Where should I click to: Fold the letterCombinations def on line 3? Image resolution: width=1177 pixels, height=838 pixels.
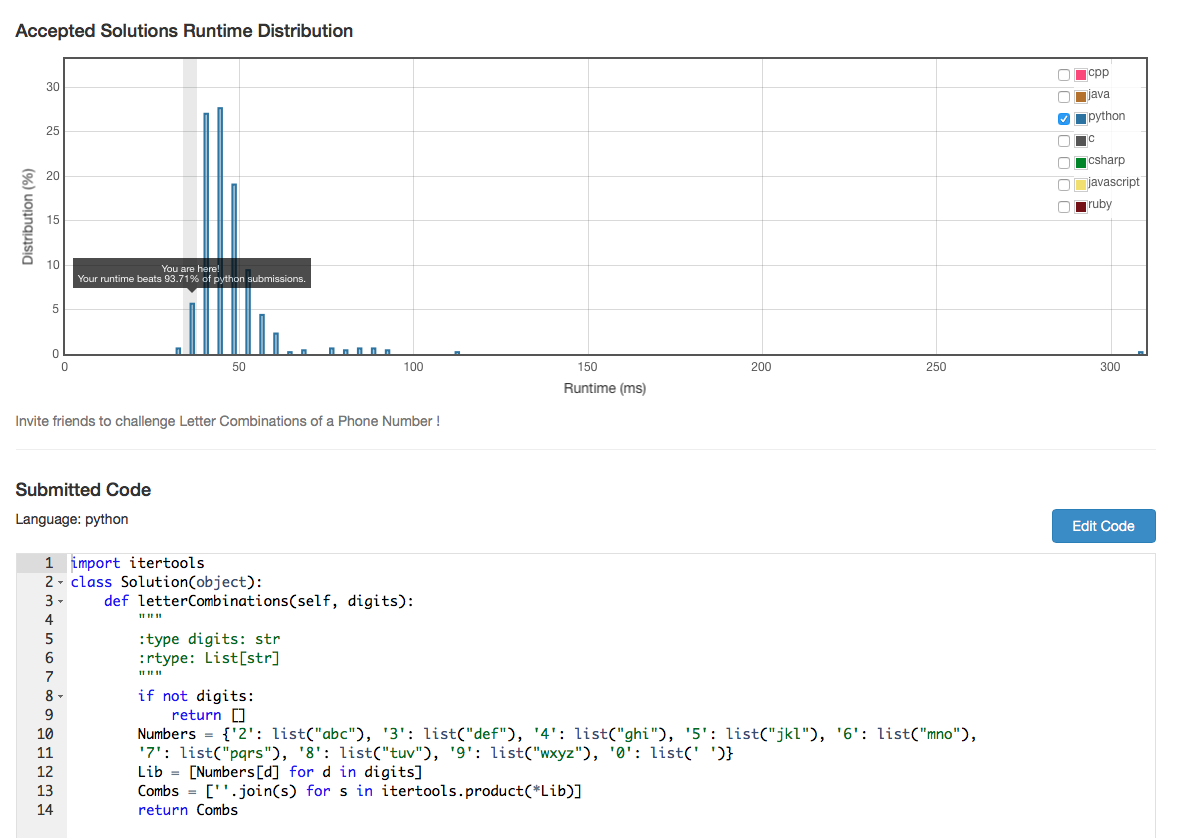60,602
